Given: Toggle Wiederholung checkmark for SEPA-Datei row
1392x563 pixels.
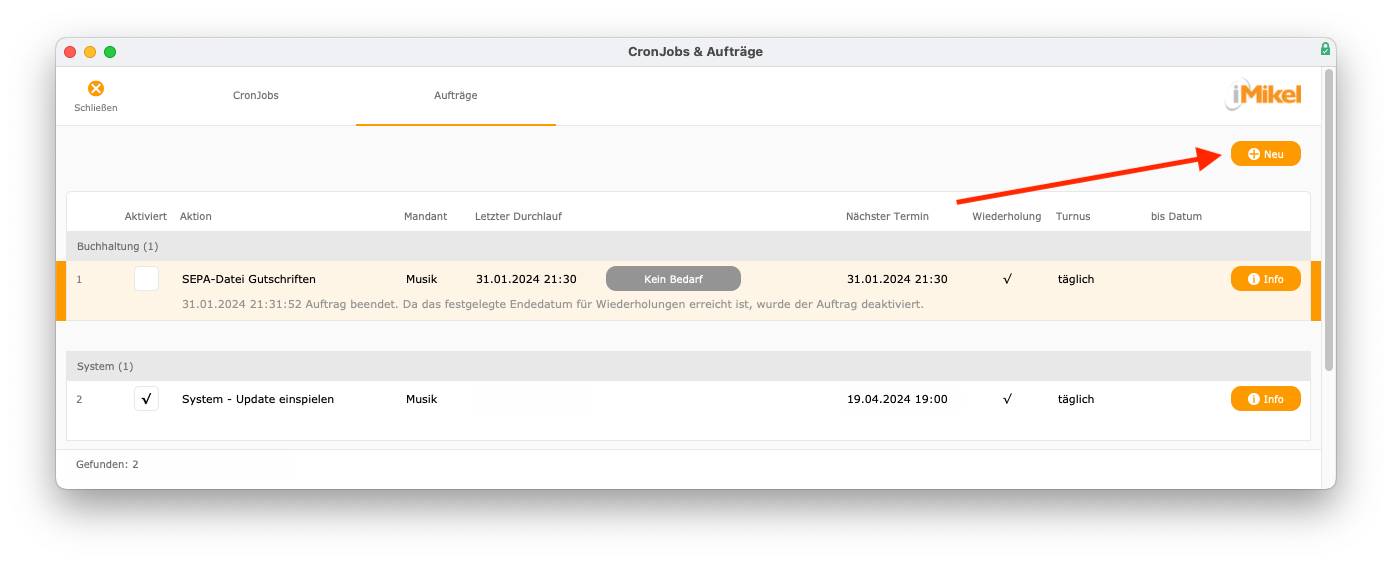Looking at the screenshot, I should point(1006,279).
